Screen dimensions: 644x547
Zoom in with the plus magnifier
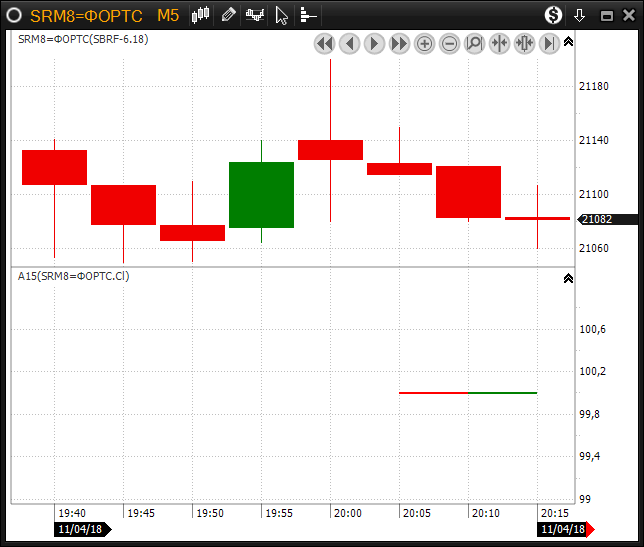tap(424, 43)
